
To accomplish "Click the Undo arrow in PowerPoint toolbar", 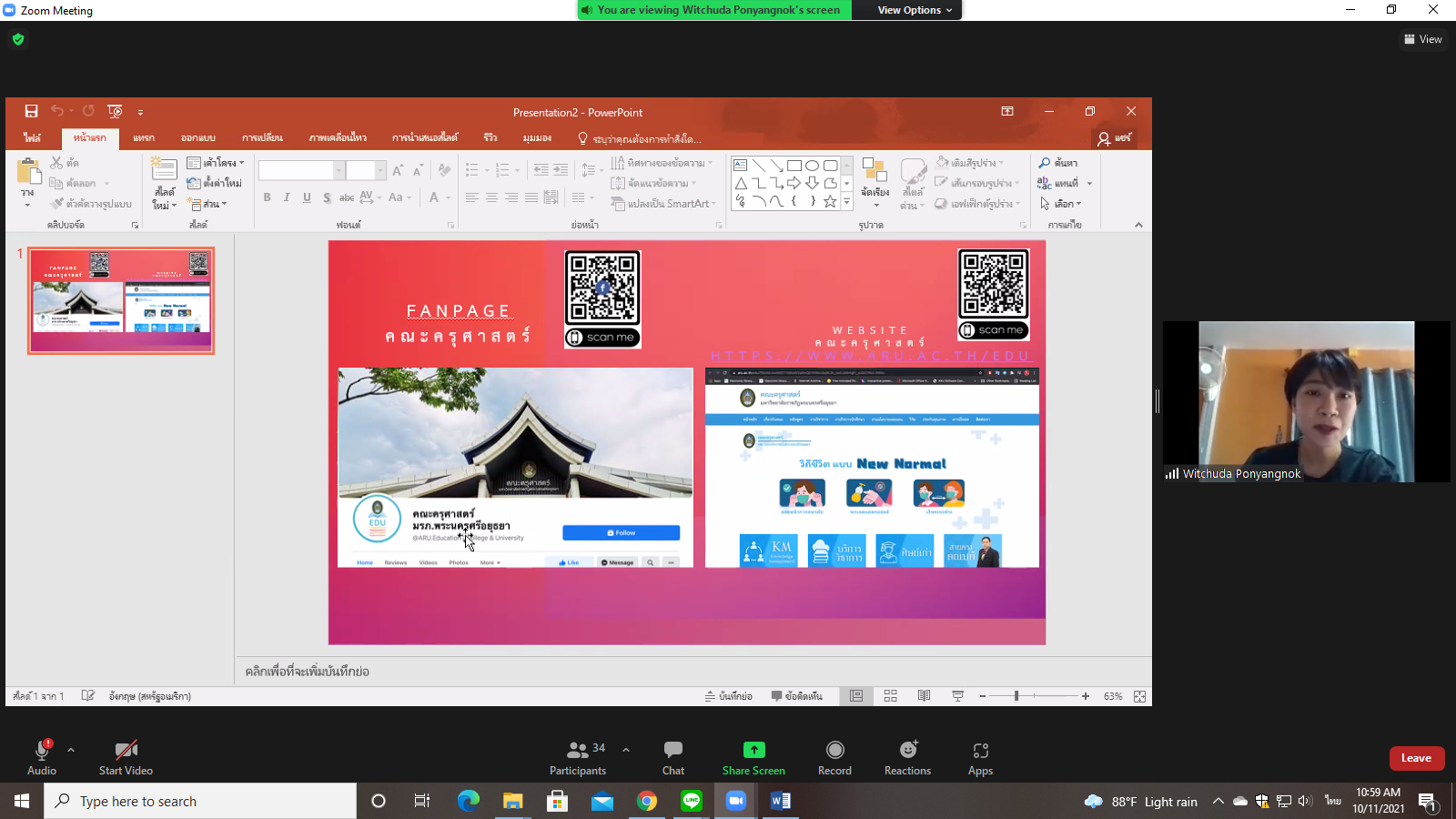I will tap(57, 111).
